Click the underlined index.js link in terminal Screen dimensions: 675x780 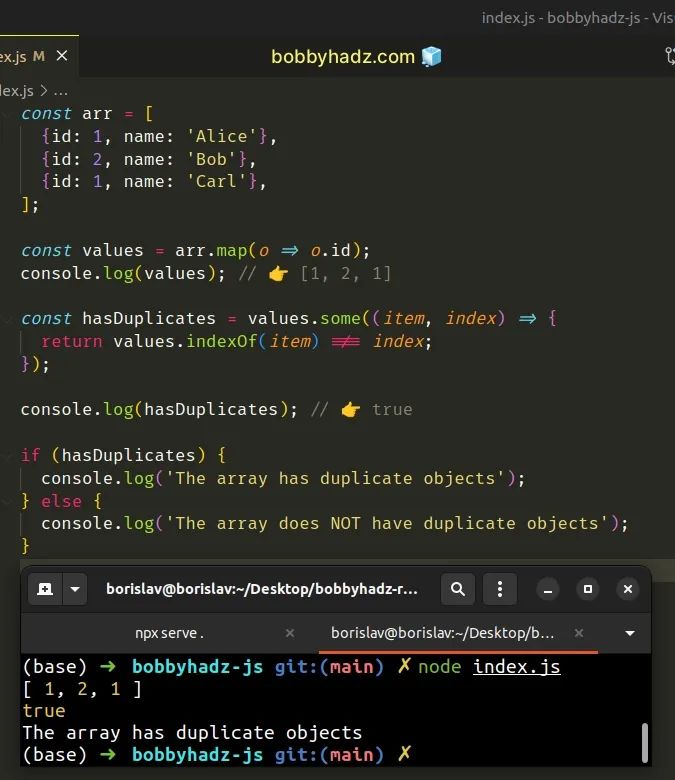[x=516, y=667]
